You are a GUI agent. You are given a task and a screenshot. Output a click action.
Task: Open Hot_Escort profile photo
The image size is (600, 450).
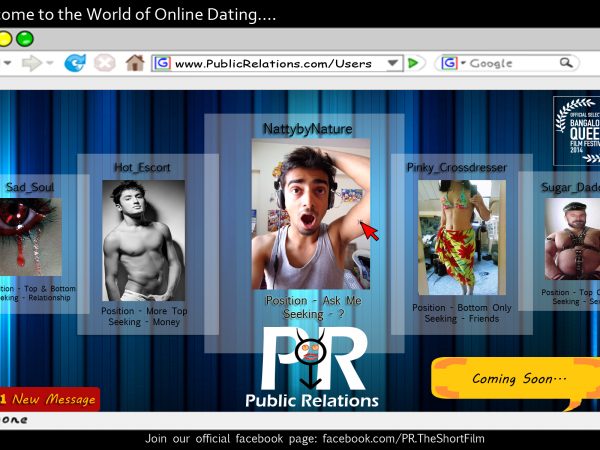(x=143, y=240)
